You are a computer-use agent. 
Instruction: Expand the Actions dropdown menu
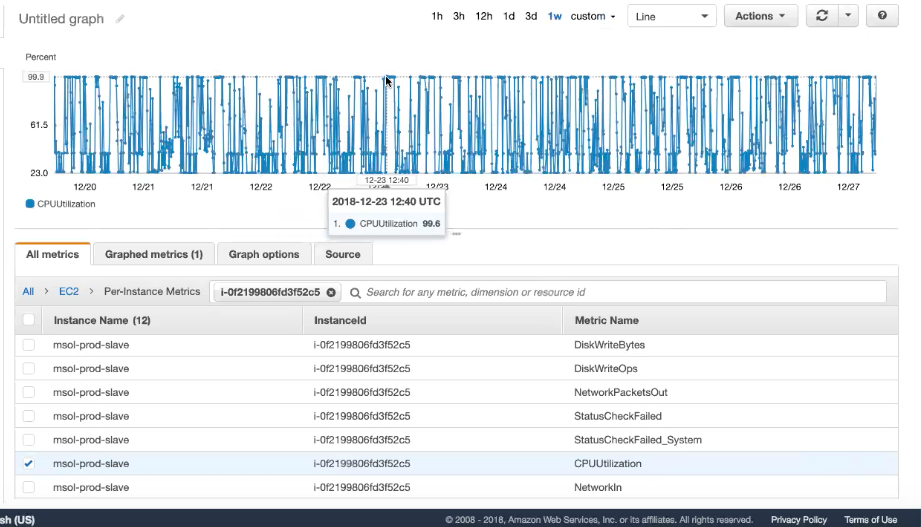point(761,16)
